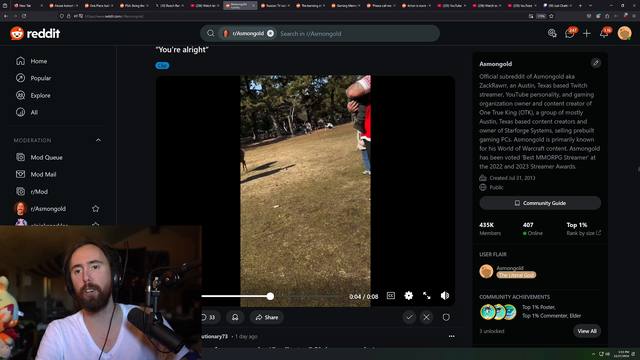The height and width of the screenshot is (360, 640).
Task: Open r/Asmongold community in sidebar
Action: tap(49, 209)
